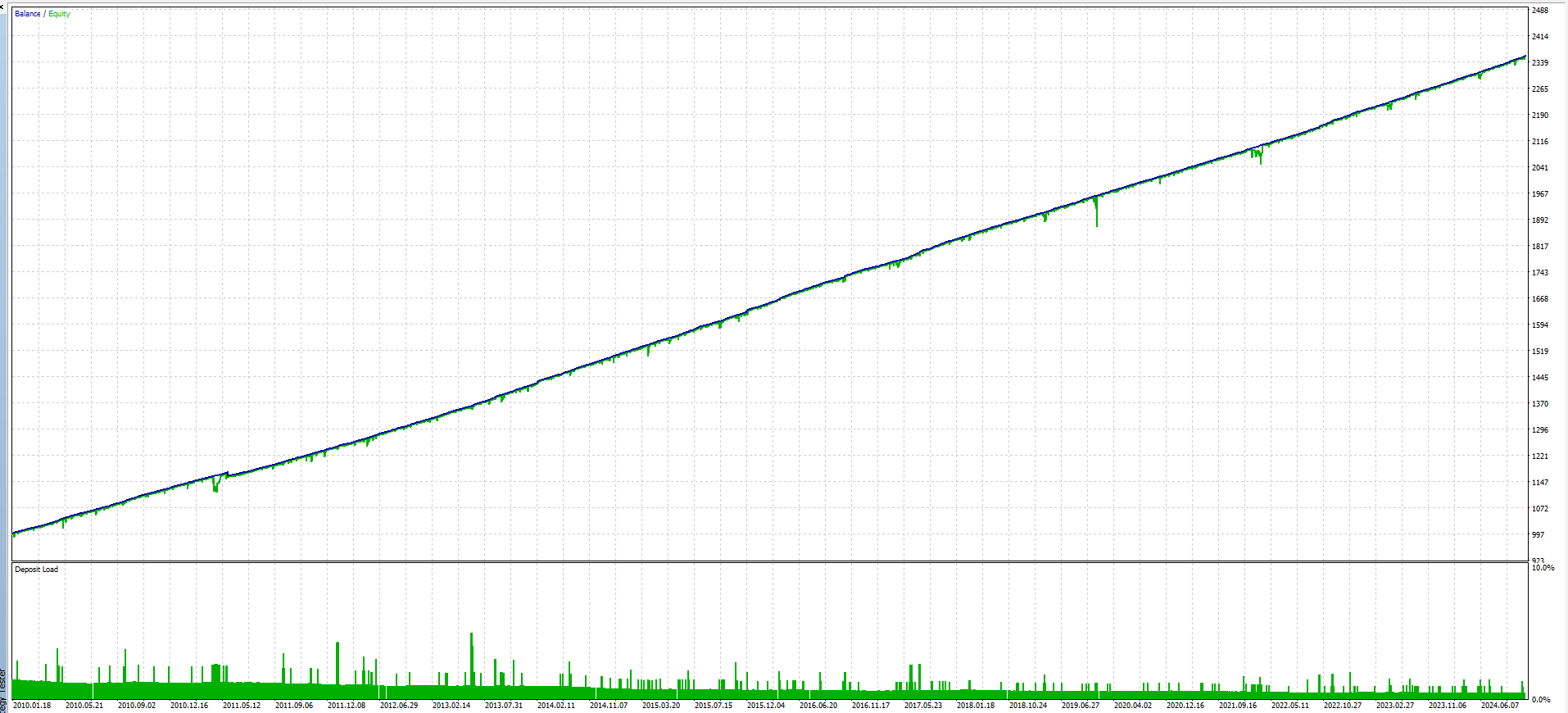Click the 1967 value on the balance axis
The height and width of the screenshot is (713, 1568).
[x=1540, y=194]
